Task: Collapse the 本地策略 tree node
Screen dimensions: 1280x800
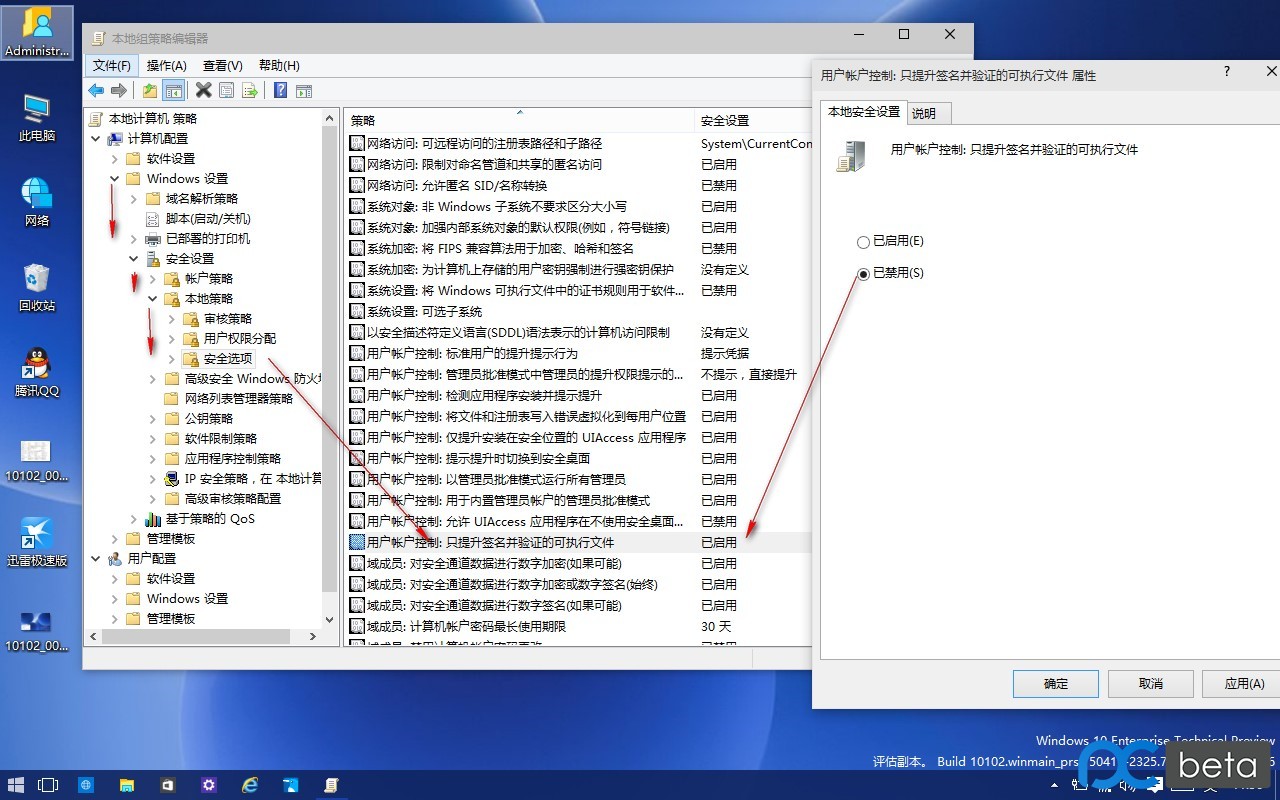Action: click(153, 299)
